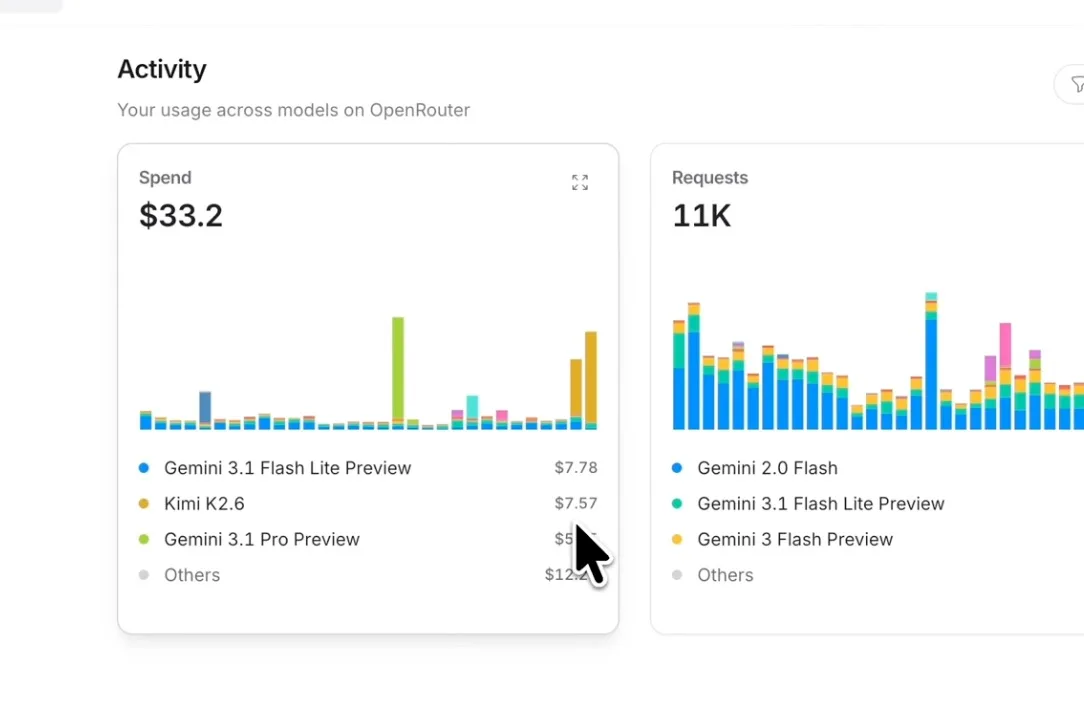Click the $33.2 Spend total
Viewport: 1084px width, 726px height.
tap(181, 215)
